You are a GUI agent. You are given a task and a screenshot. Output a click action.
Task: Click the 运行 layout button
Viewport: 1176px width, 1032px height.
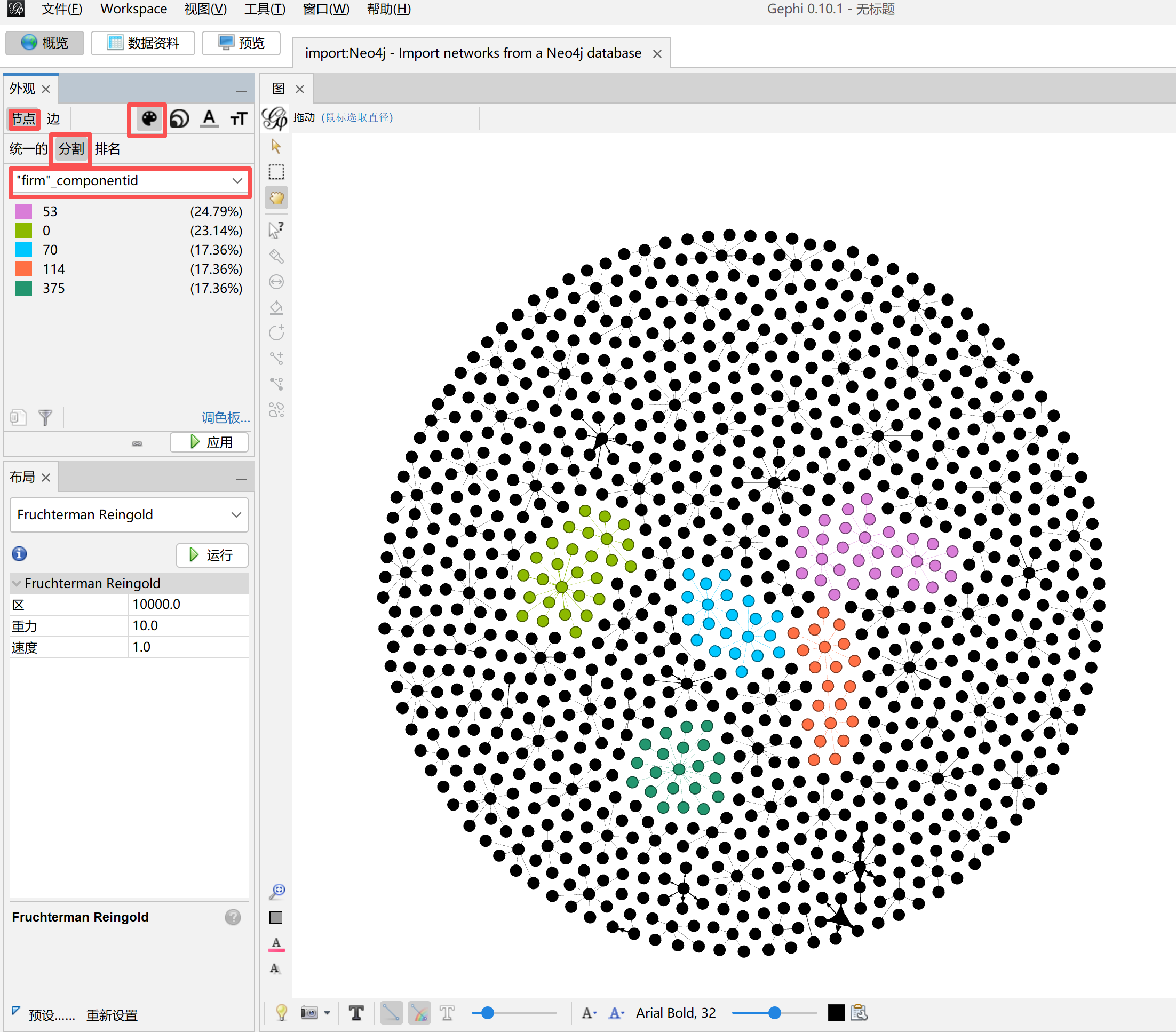tap(212, 555)
